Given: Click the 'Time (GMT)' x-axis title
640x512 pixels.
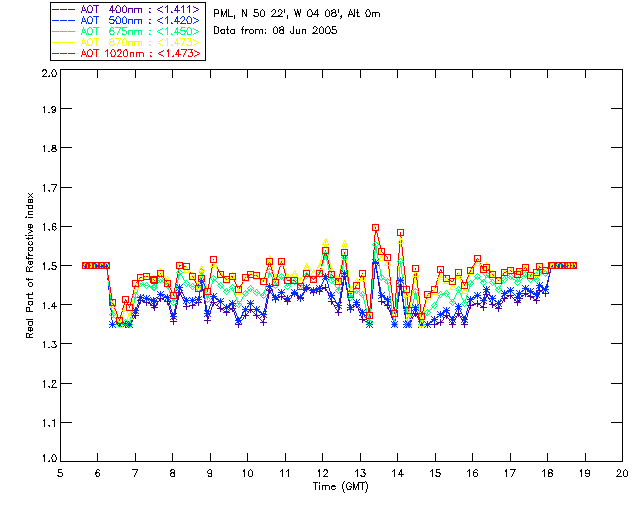Looking at the screenshot, I should [340, 487].
